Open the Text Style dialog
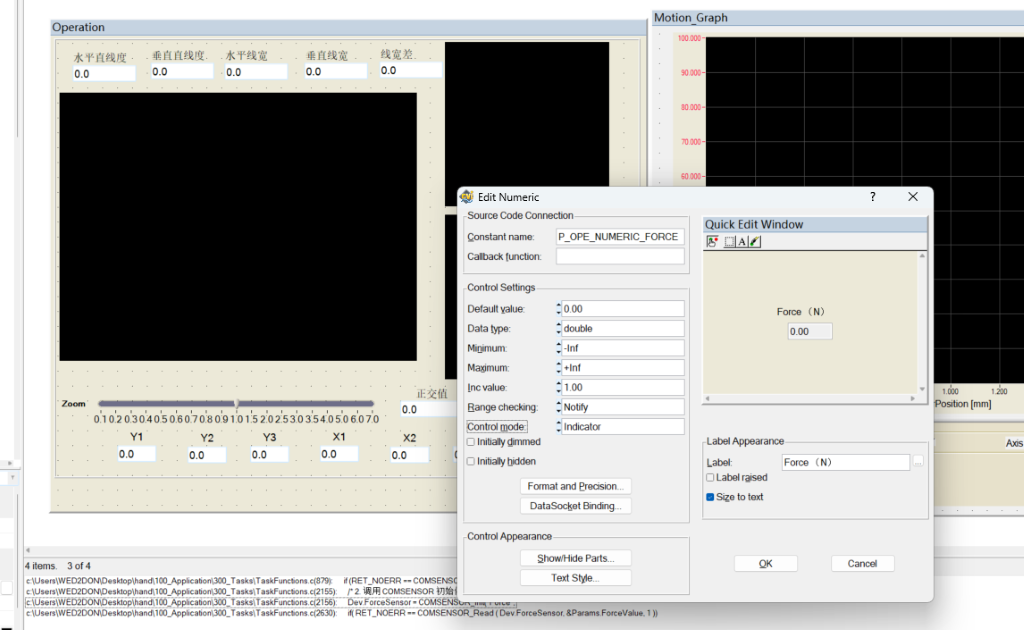This screenshot has width=1024, height=630. [576, 577]
